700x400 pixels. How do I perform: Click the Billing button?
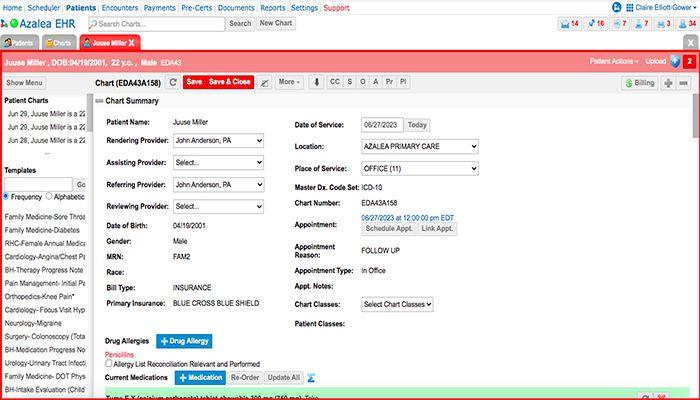(x=640, y=83)
